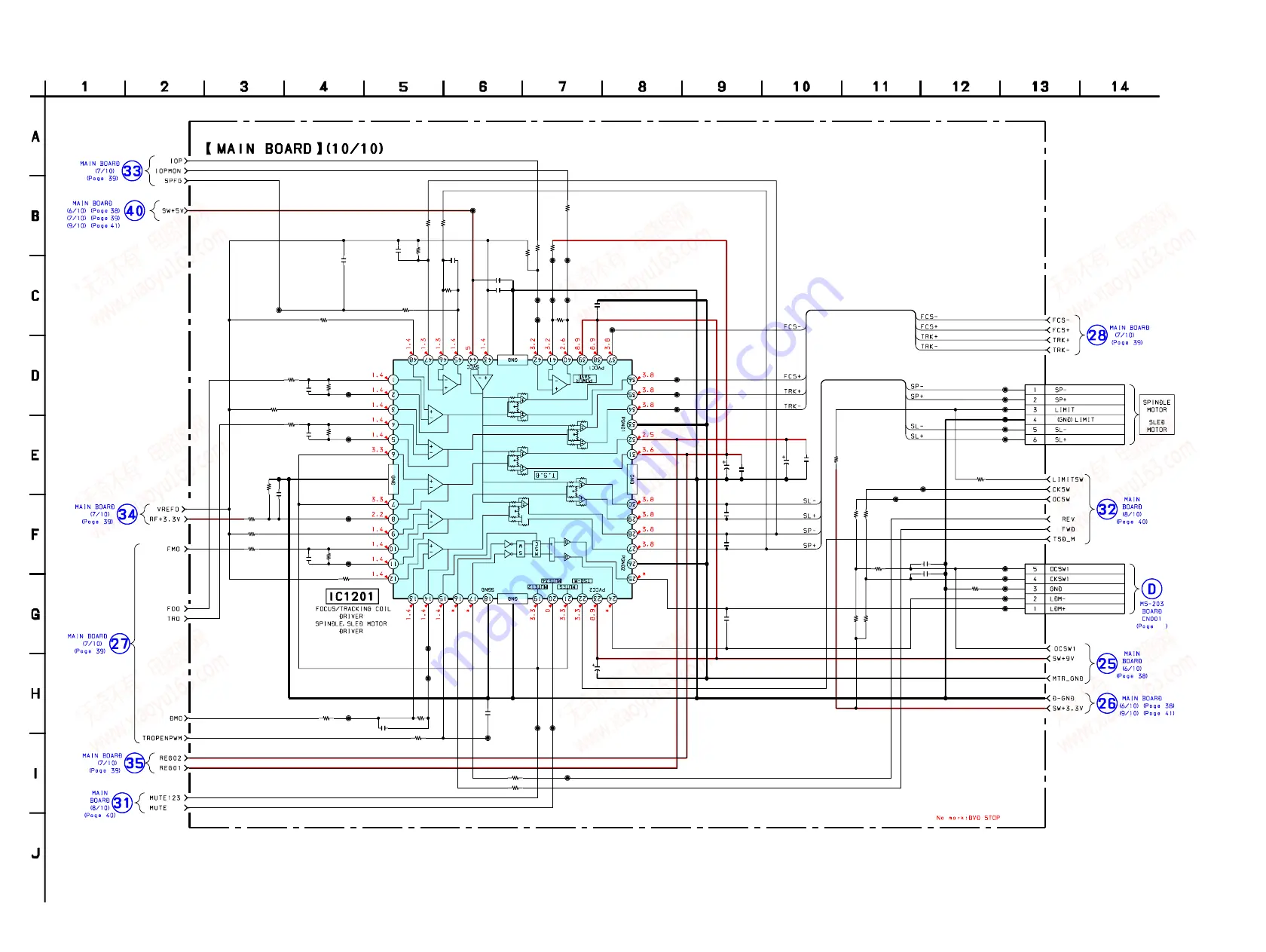Click the SW+5V signal label

[x=173, y=211]
